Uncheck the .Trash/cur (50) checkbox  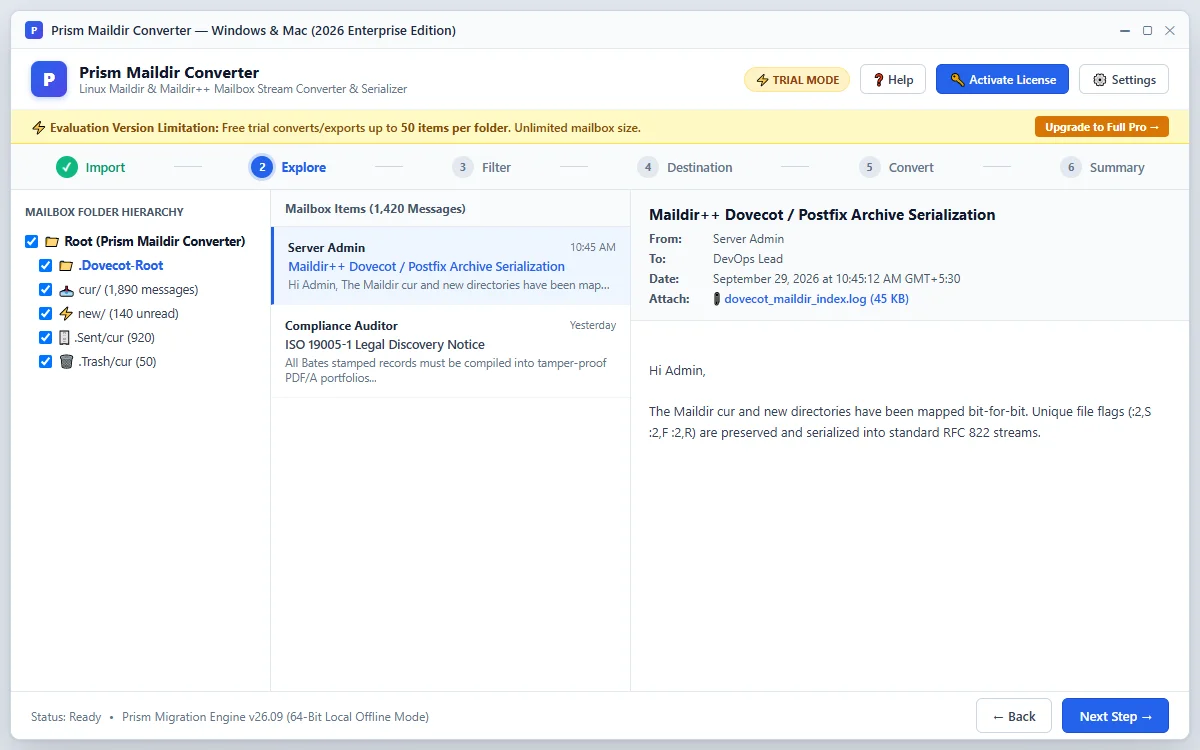point(45,362)
